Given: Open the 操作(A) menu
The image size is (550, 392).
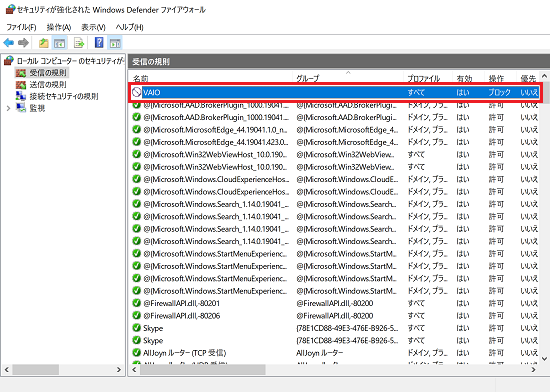Looking at the screenshot, I should point(59,27).
